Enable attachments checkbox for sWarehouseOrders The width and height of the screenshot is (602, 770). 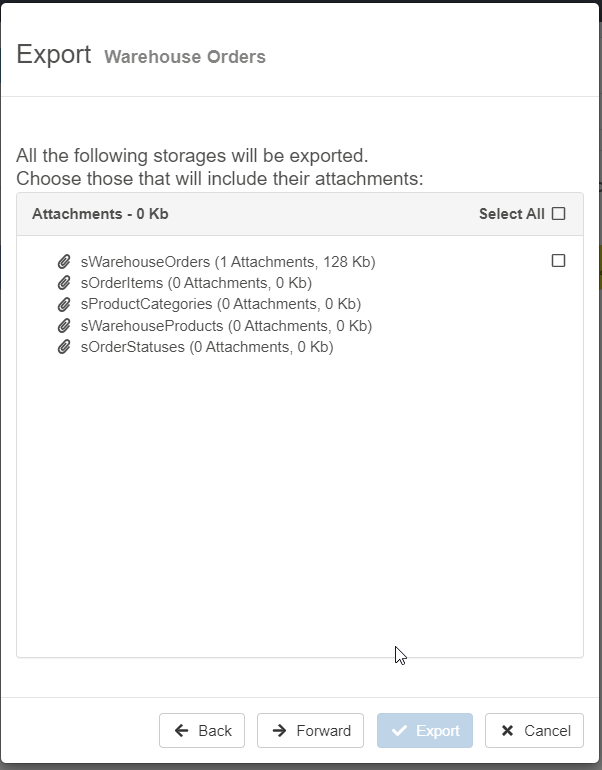[x=559, y=261]
